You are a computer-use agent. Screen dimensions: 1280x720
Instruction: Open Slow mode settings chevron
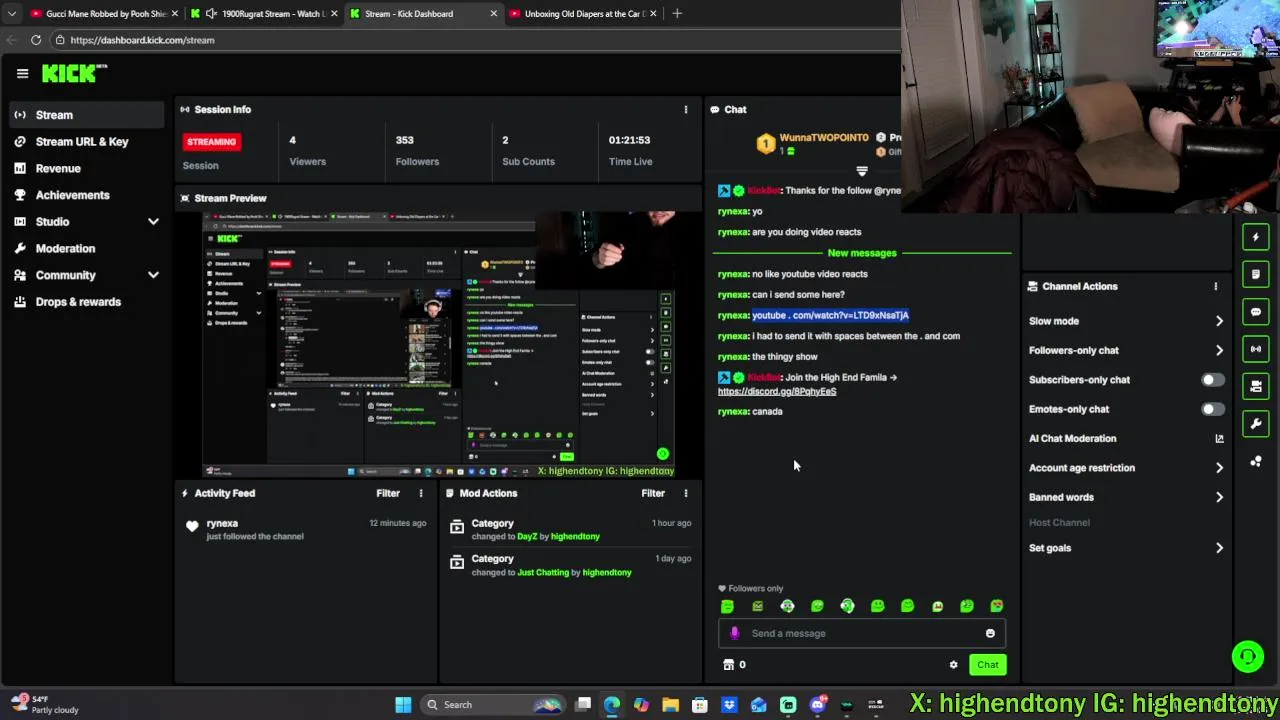(1219, 321)
